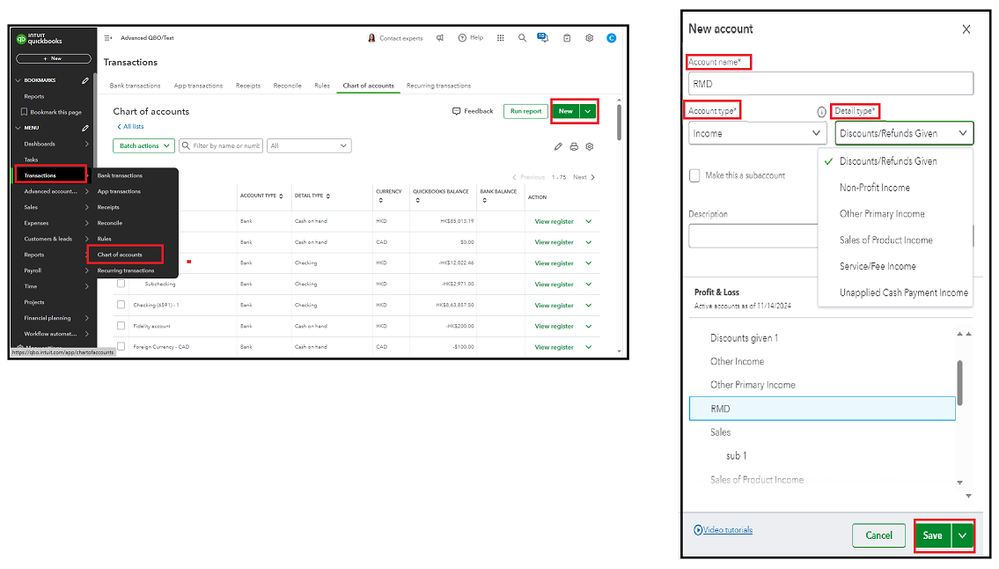Screen dimensions: 999x569
Task: Click the Contact experts avatar
Action: [371, 38]
